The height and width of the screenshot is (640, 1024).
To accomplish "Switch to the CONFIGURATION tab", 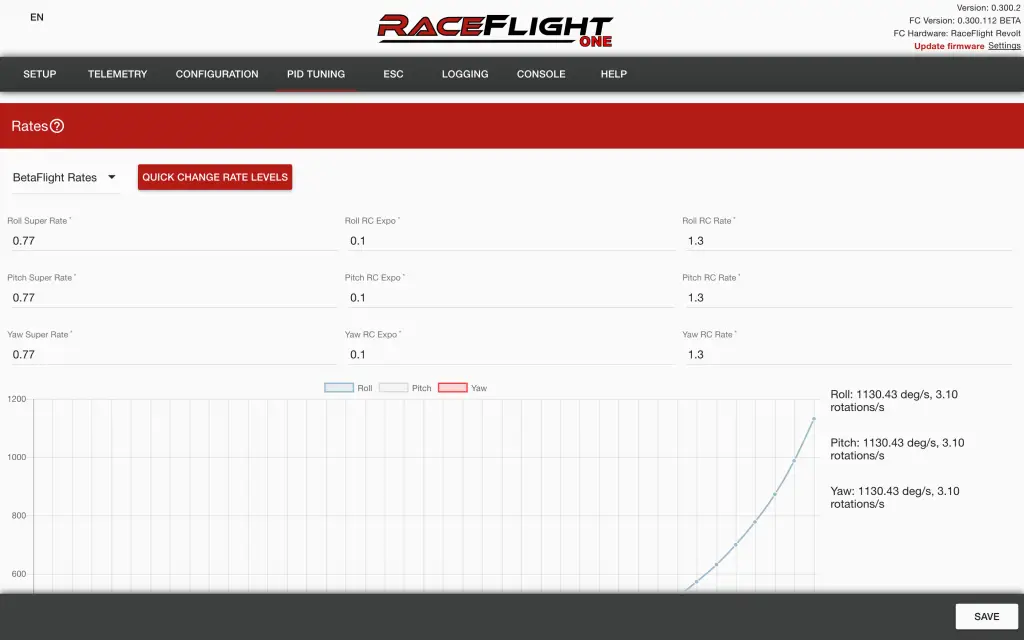I will (x=219, y=74).
